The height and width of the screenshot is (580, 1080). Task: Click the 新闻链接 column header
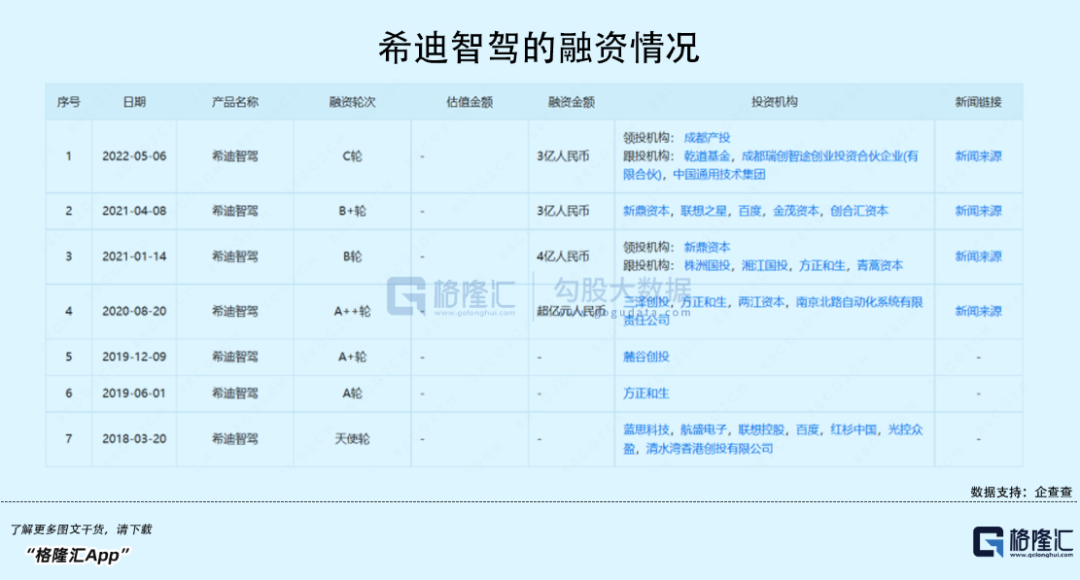pos(978,102)
